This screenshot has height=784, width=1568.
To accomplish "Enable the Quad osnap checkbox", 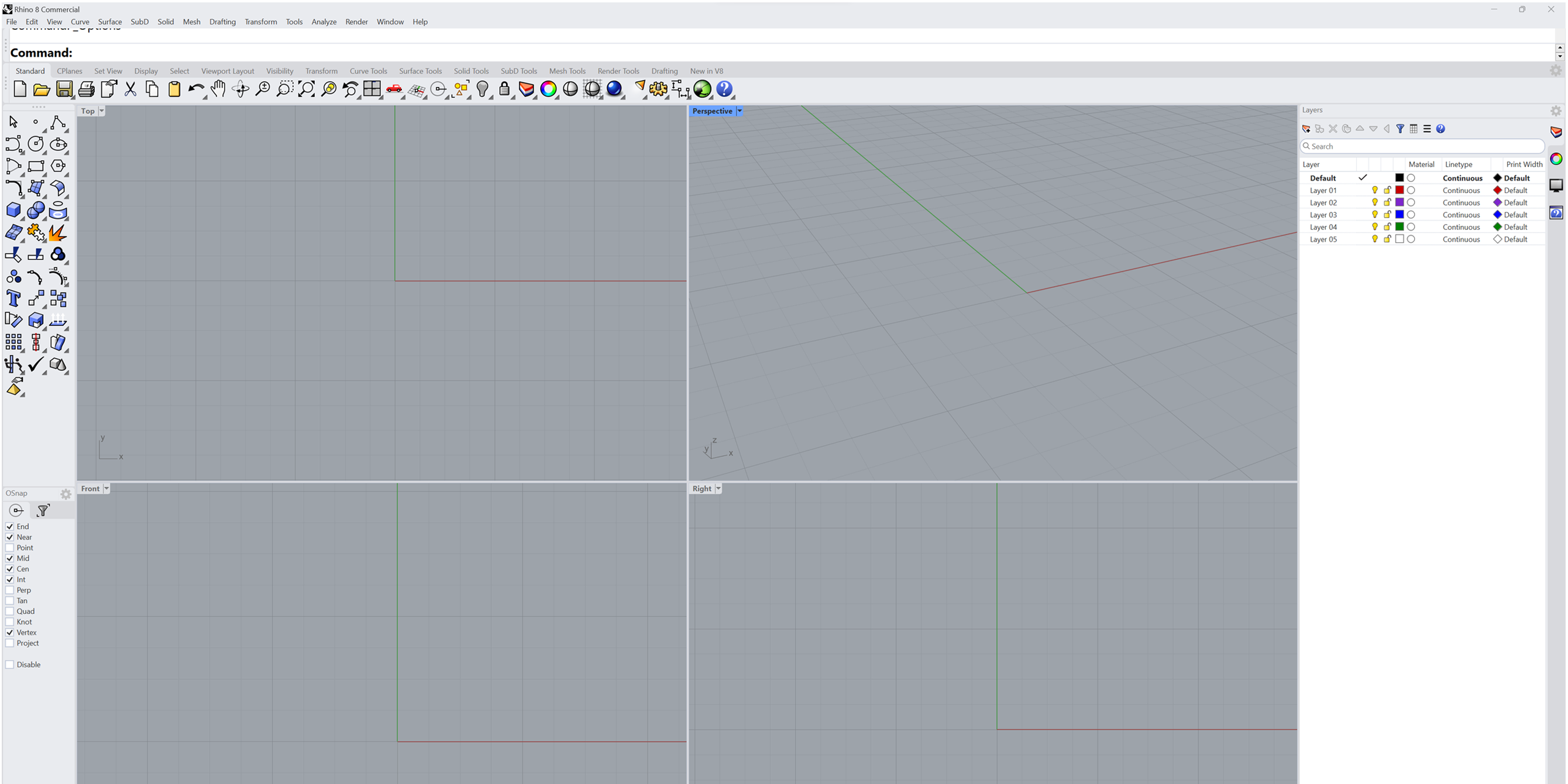I will [x=10, y=611].
